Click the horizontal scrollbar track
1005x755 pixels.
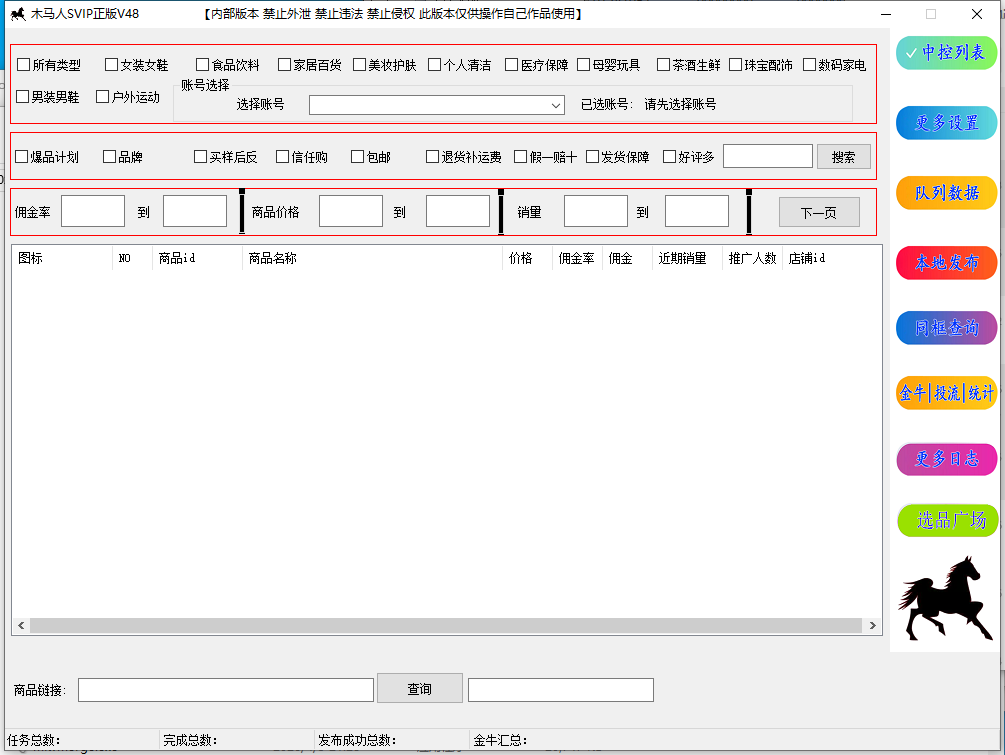(446, 626)
